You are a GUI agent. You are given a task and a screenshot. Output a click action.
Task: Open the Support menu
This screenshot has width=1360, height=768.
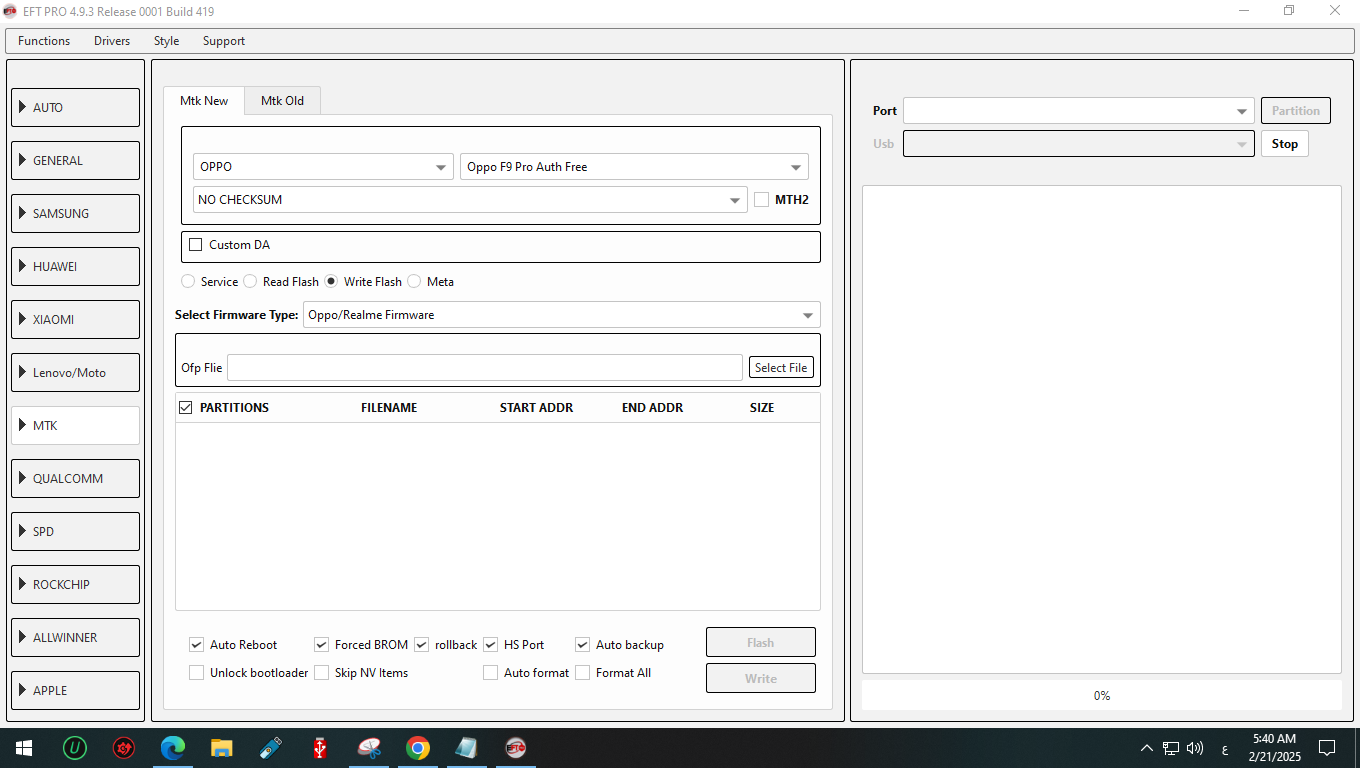(x=224, y=41)
